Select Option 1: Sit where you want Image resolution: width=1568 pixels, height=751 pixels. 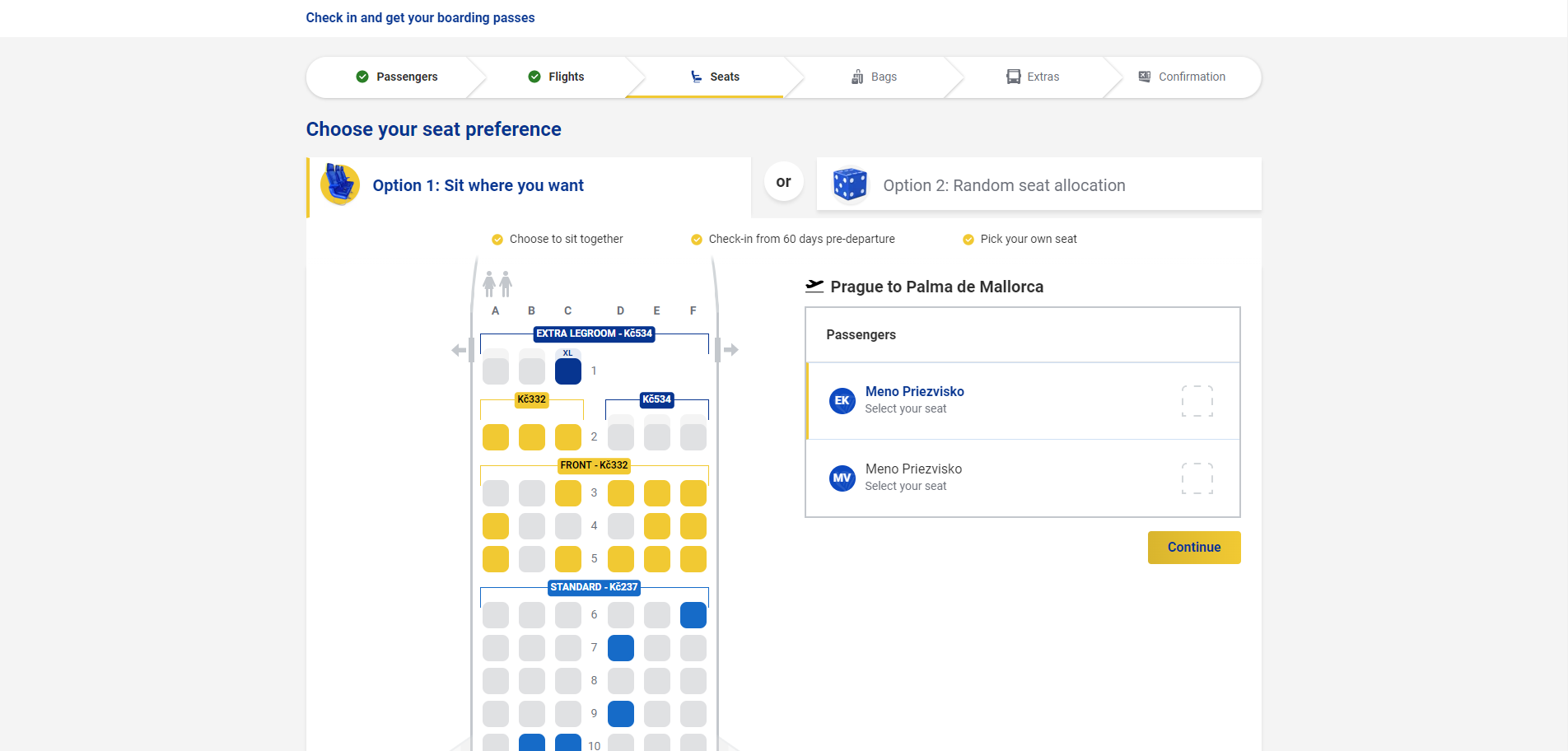[x=478, y=185]
